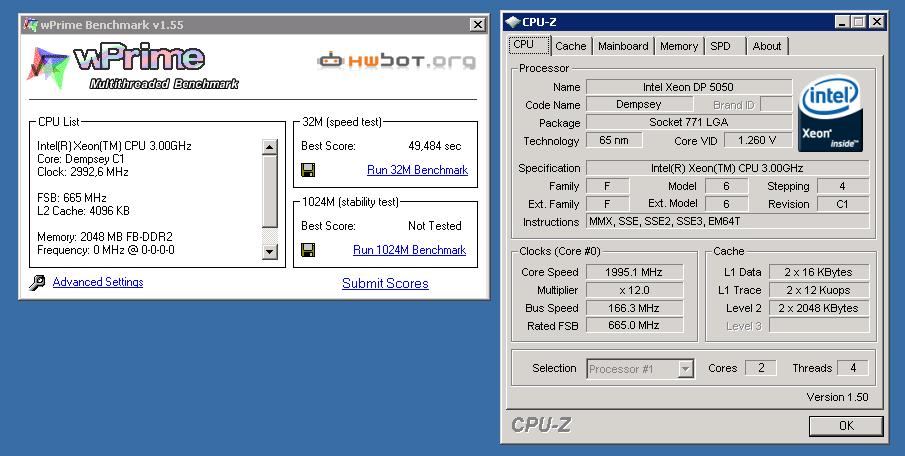Screen dimensions: 905x456
Task: Click the Memory: 2048 MB FB-DDR2 line
Action: coord(104,237)
